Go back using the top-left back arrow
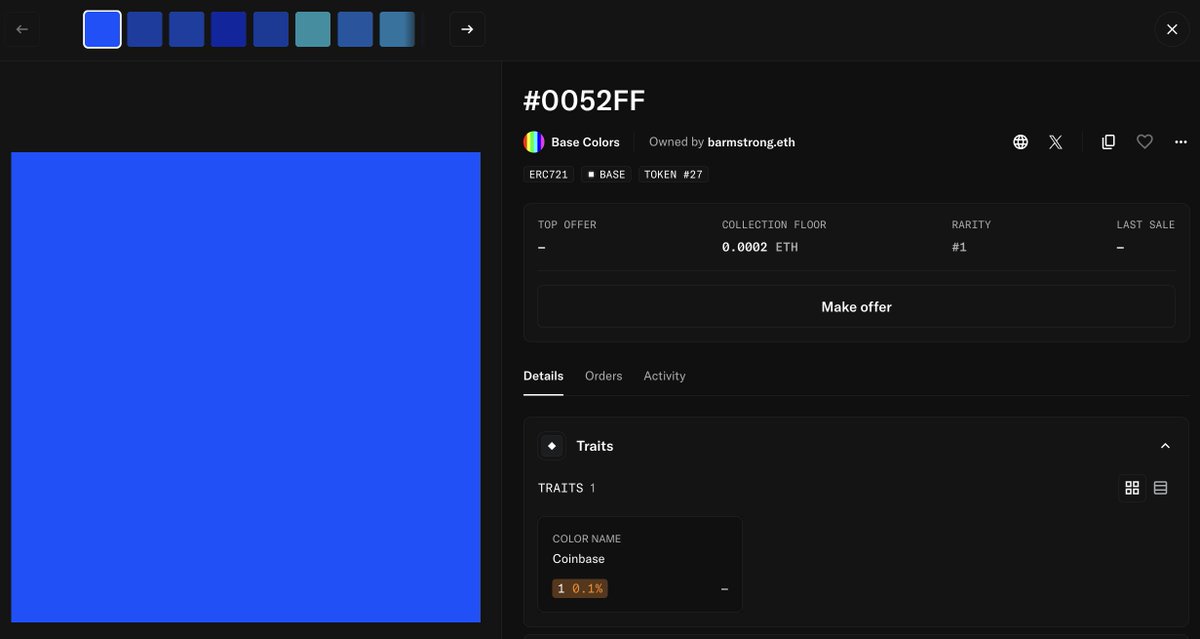This screenshot has height=639, width=1200. tap(22, 29)
